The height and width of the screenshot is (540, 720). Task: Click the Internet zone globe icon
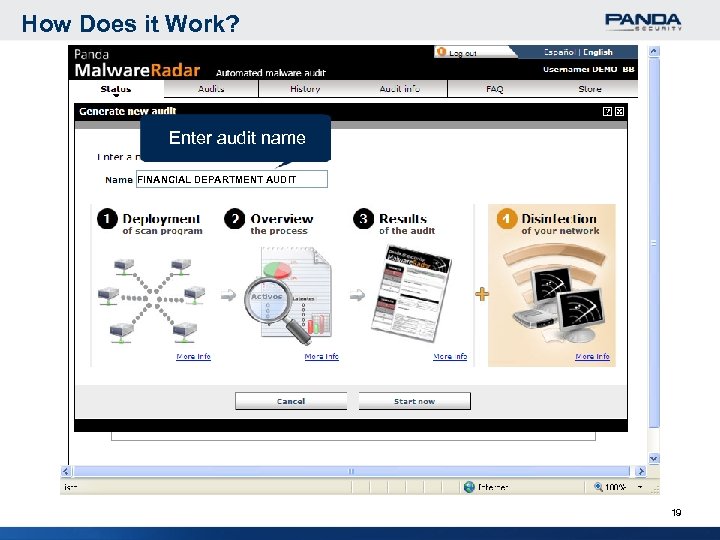point(469,487)
